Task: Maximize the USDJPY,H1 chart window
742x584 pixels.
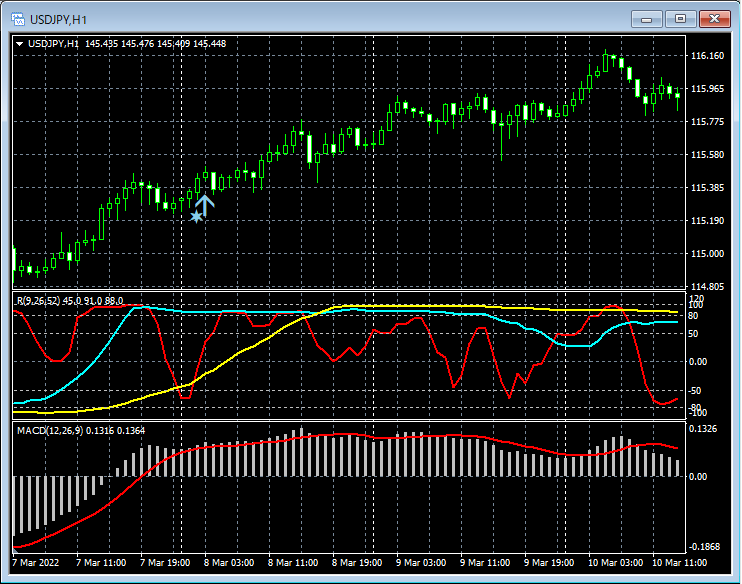Action: [x=680, y=19]
